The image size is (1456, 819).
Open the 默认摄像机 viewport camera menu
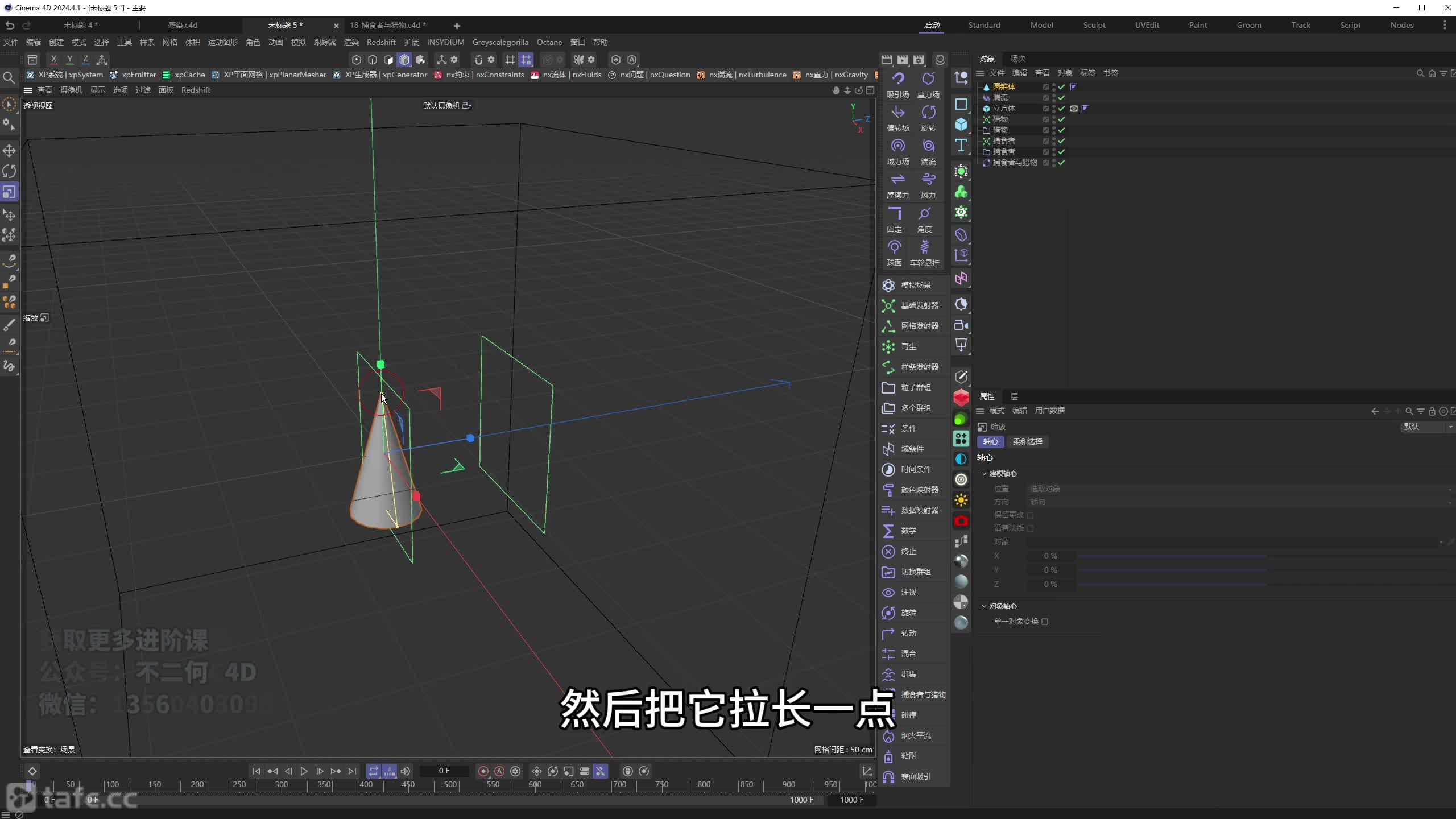tap(446, 106)
